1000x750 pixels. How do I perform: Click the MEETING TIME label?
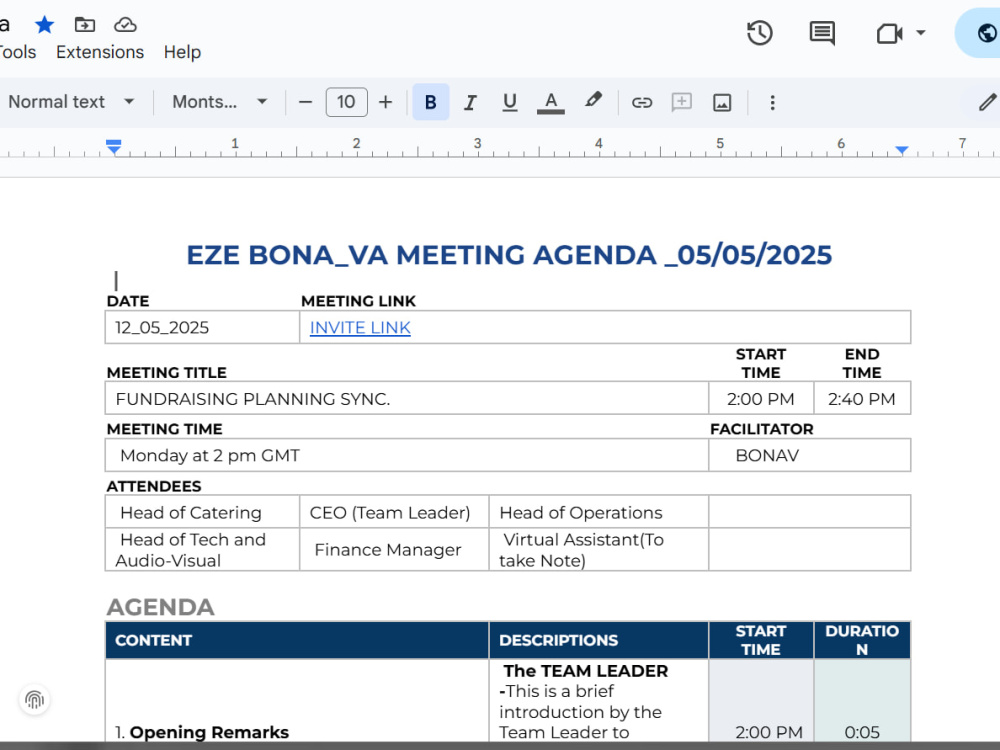165,429
